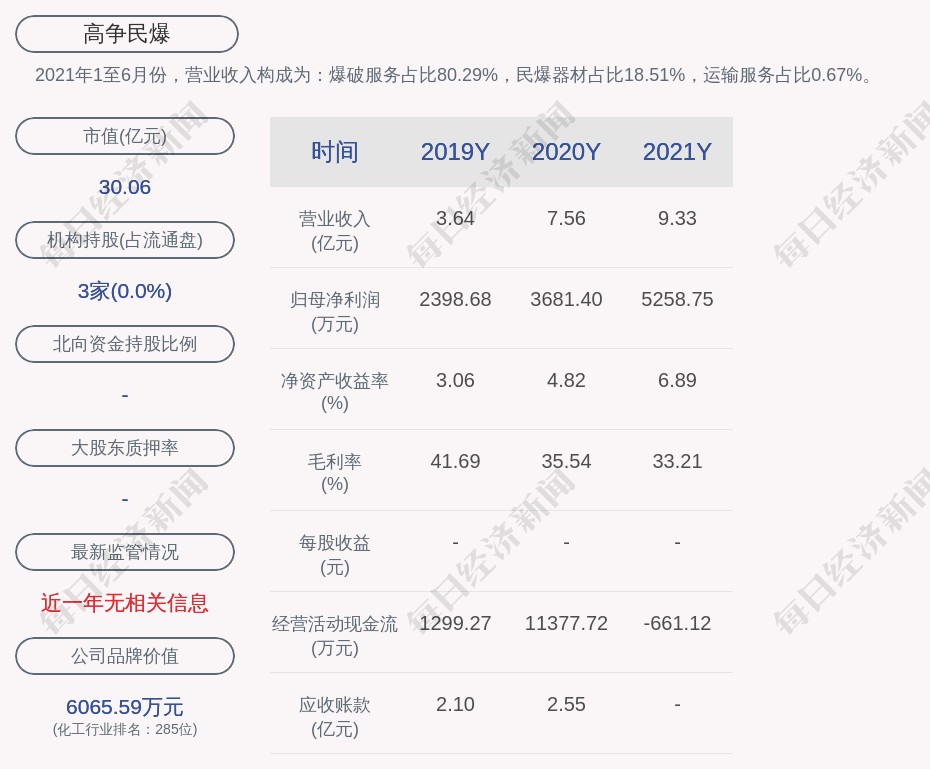Click the 高争民爆 company name pill
This screenshot has height=769, width=930.
[x=126, y=34]
